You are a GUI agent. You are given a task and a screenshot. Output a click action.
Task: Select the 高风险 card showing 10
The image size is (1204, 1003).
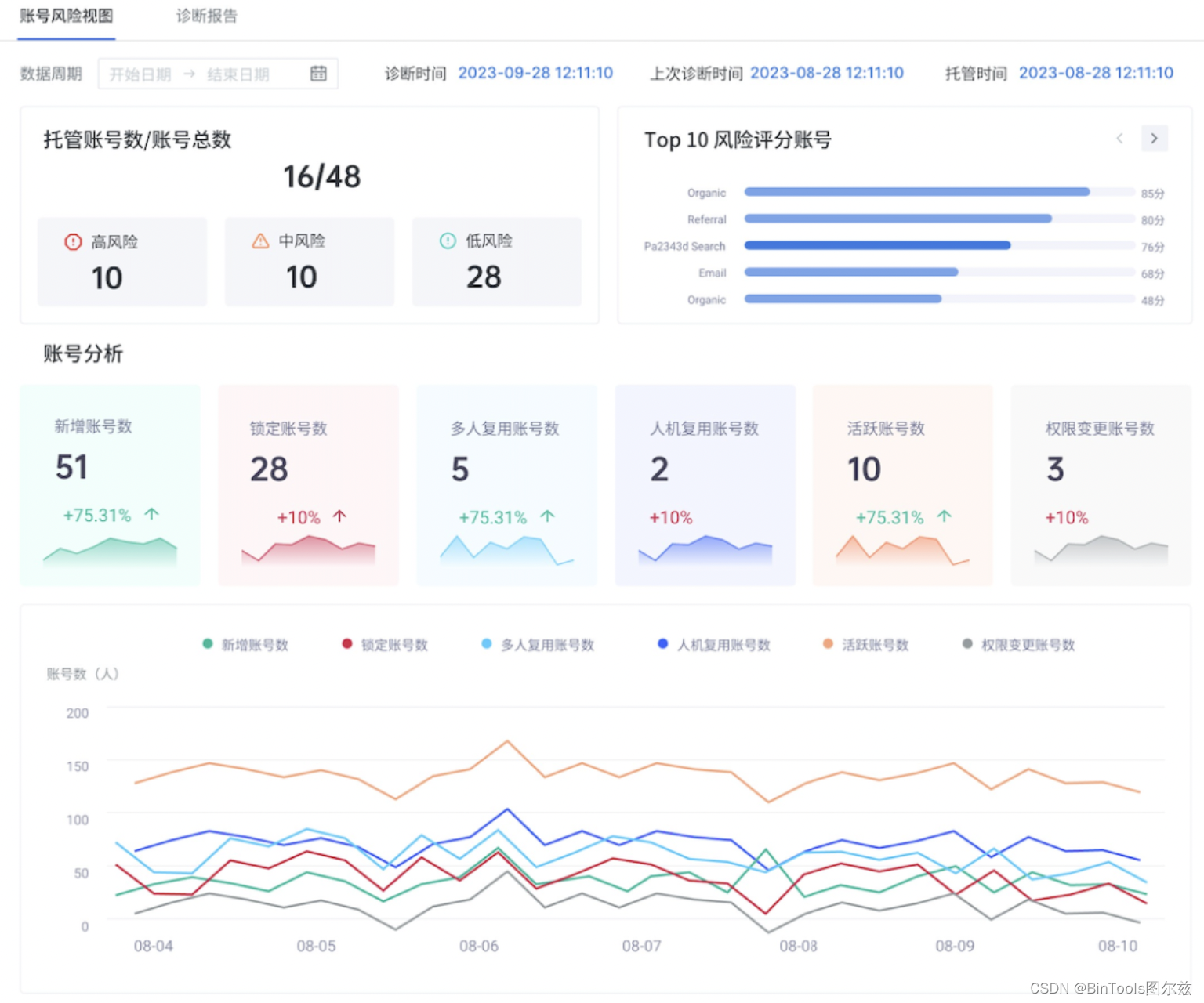pyautogui.click(x=122, y=262)
